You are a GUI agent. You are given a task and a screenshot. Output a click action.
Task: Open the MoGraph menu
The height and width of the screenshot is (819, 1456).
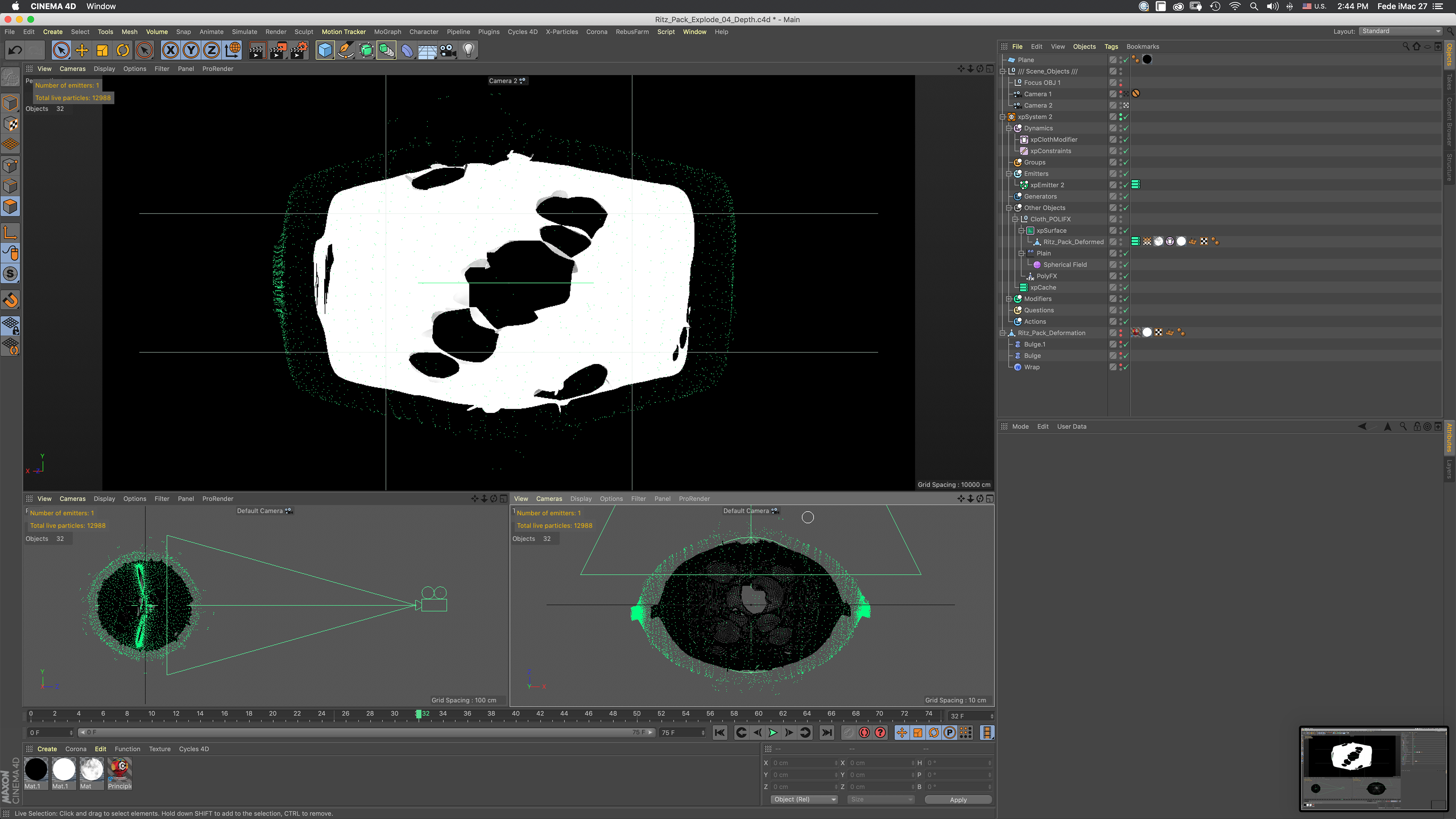tap(387, 31)
